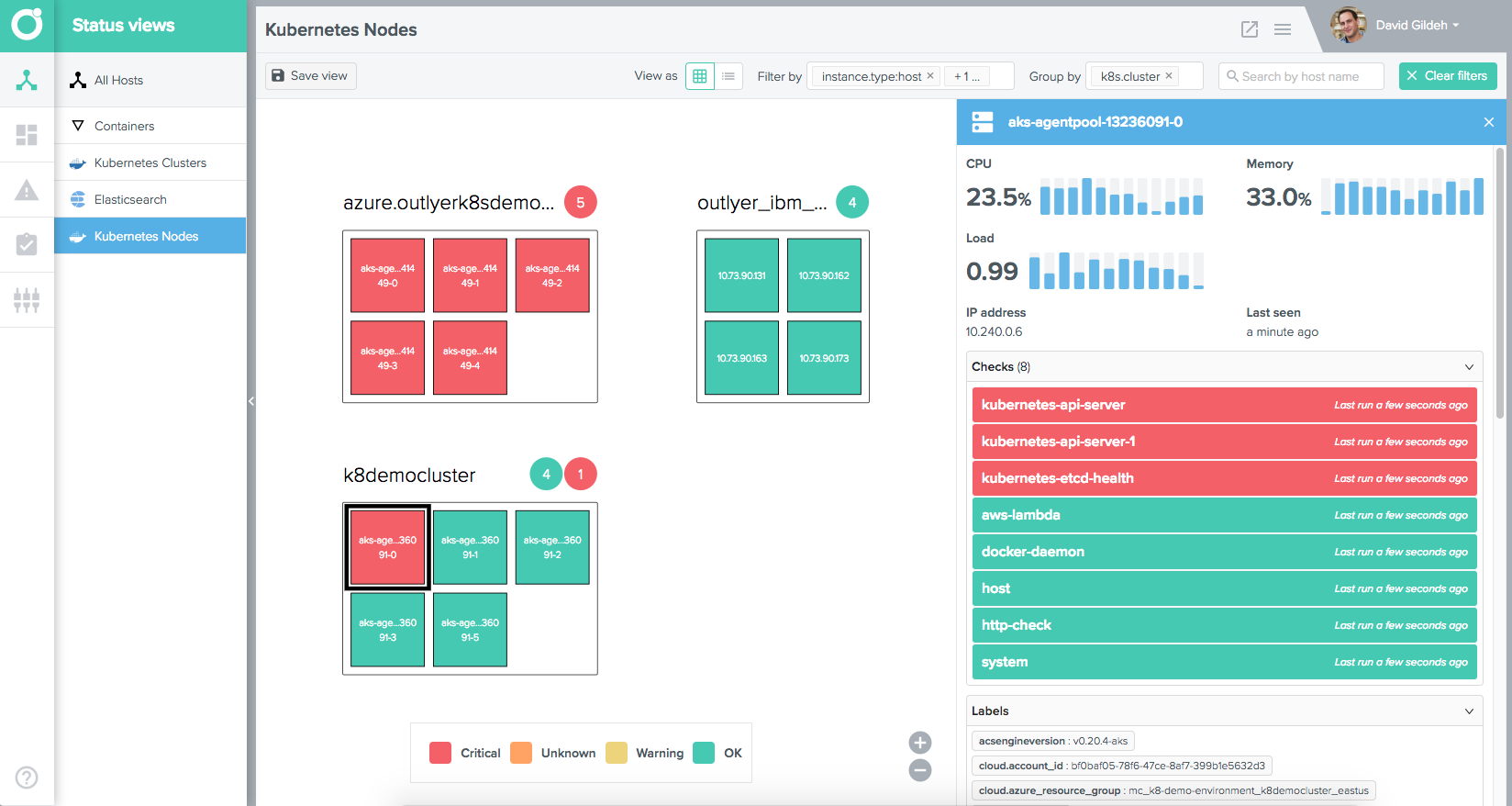Screen dimensions: 1512x806
Task: Select Containers view
Action: coord(150,126)
